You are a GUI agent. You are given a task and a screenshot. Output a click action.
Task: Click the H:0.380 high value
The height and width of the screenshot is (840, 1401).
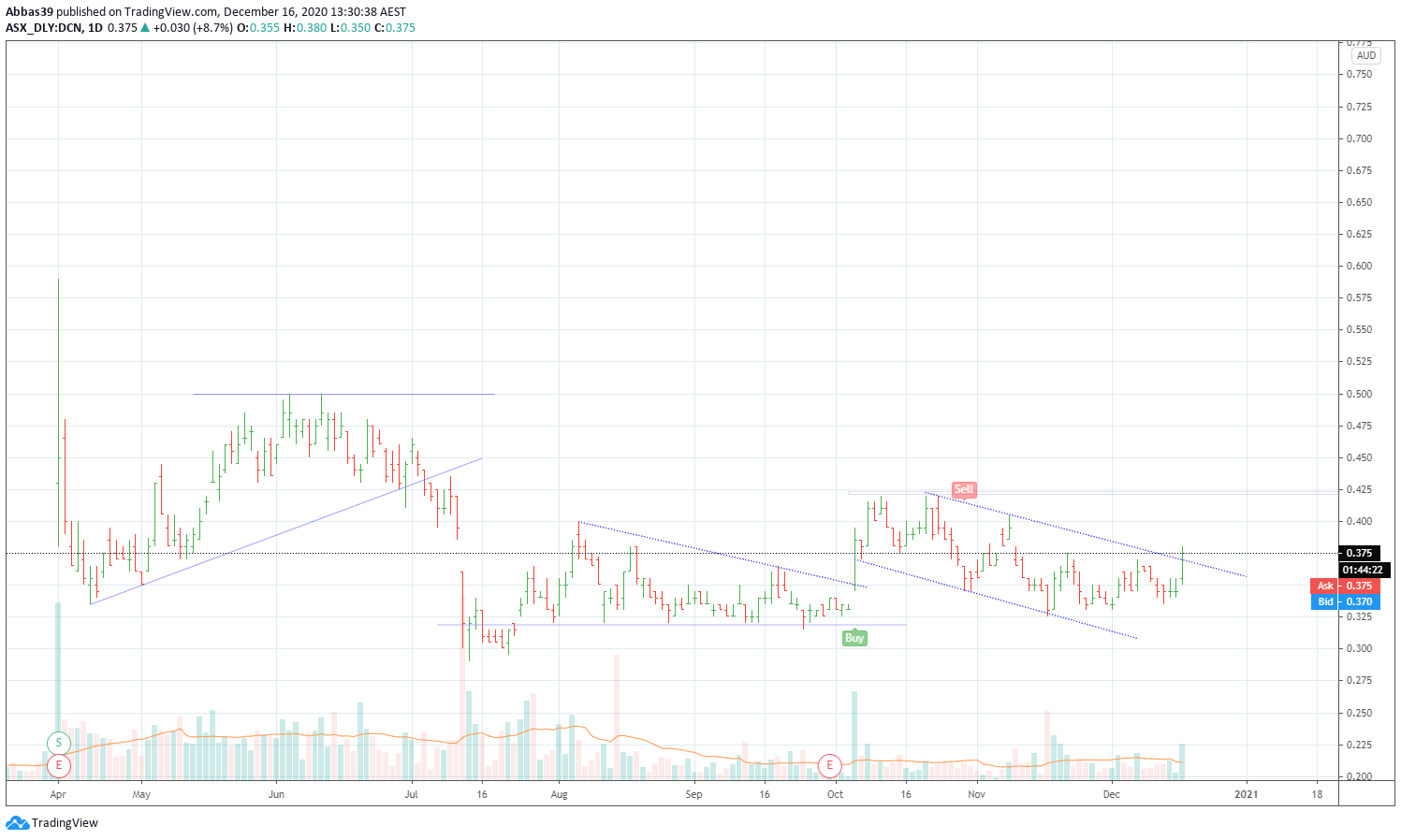point(305,28)
